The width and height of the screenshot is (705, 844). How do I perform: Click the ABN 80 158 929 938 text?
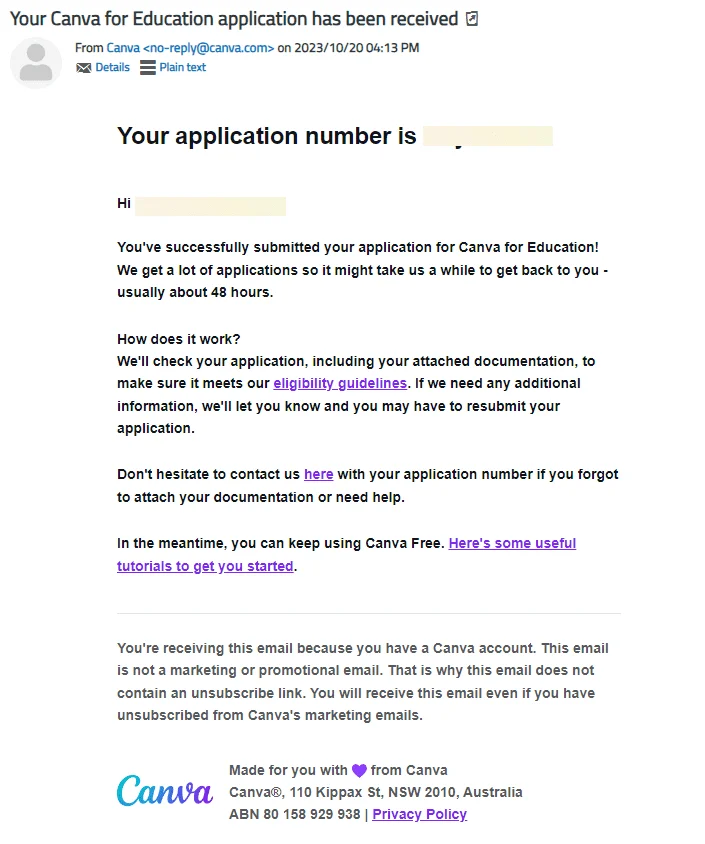click(294, 814)
